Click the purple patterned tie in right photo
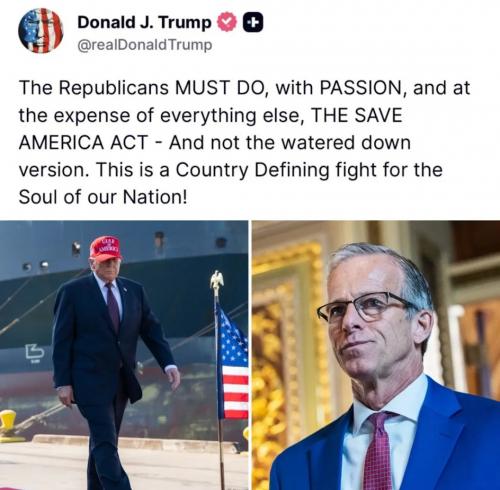This screenshot has height=490, width=500. click(379, 450)
